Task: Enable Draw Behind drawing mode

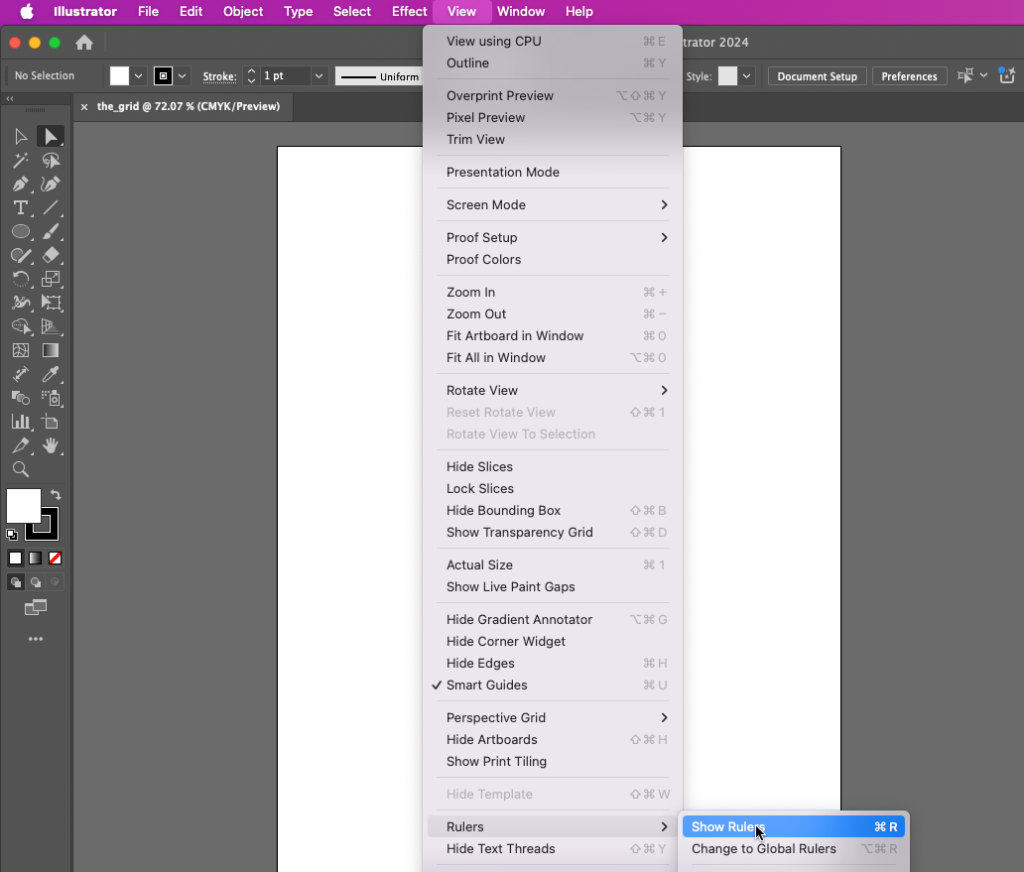Action: pos(36,582)
